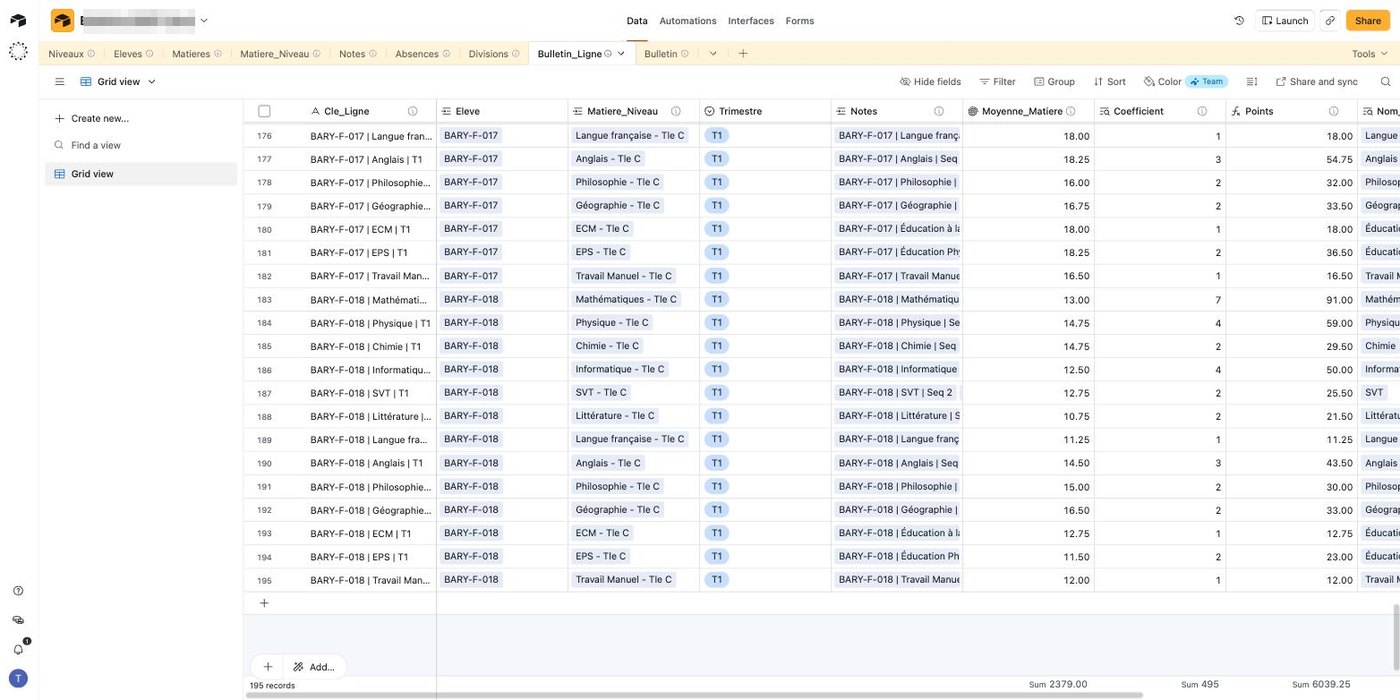The image size is (1400, 700).
Task: Expand the base name dropdown chevron
Action: coord(204,20)
